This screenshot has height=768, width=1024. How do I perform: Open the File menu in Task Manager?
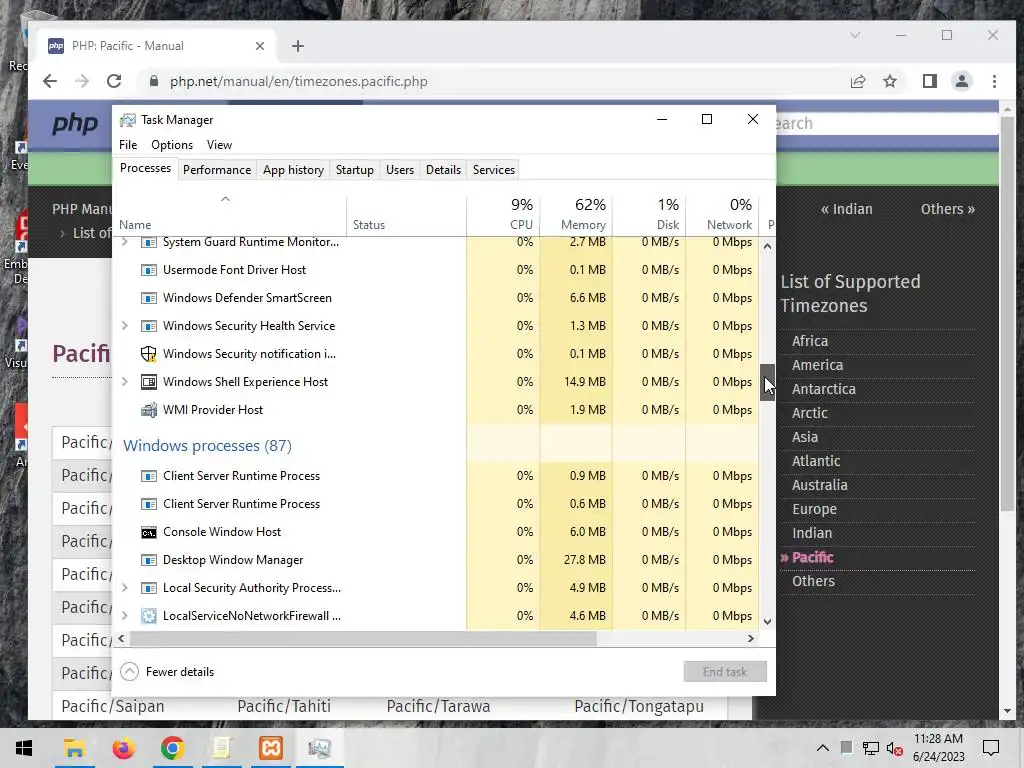(x=128, y=145)
